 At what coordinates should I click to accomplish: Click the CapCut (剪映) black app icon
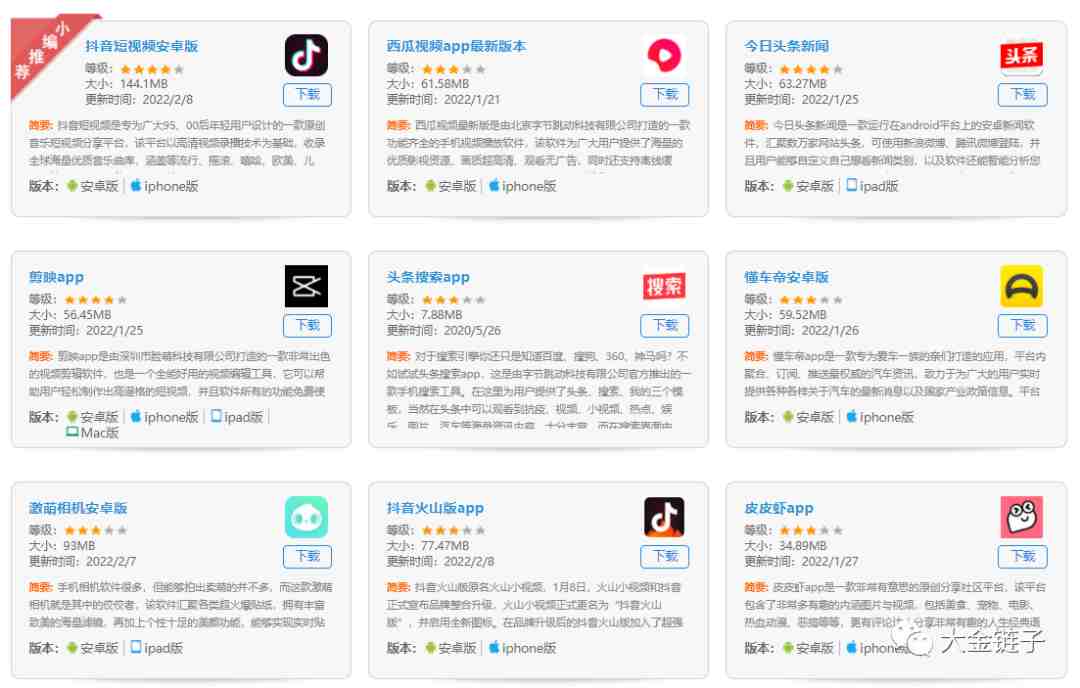coord(307,286)
